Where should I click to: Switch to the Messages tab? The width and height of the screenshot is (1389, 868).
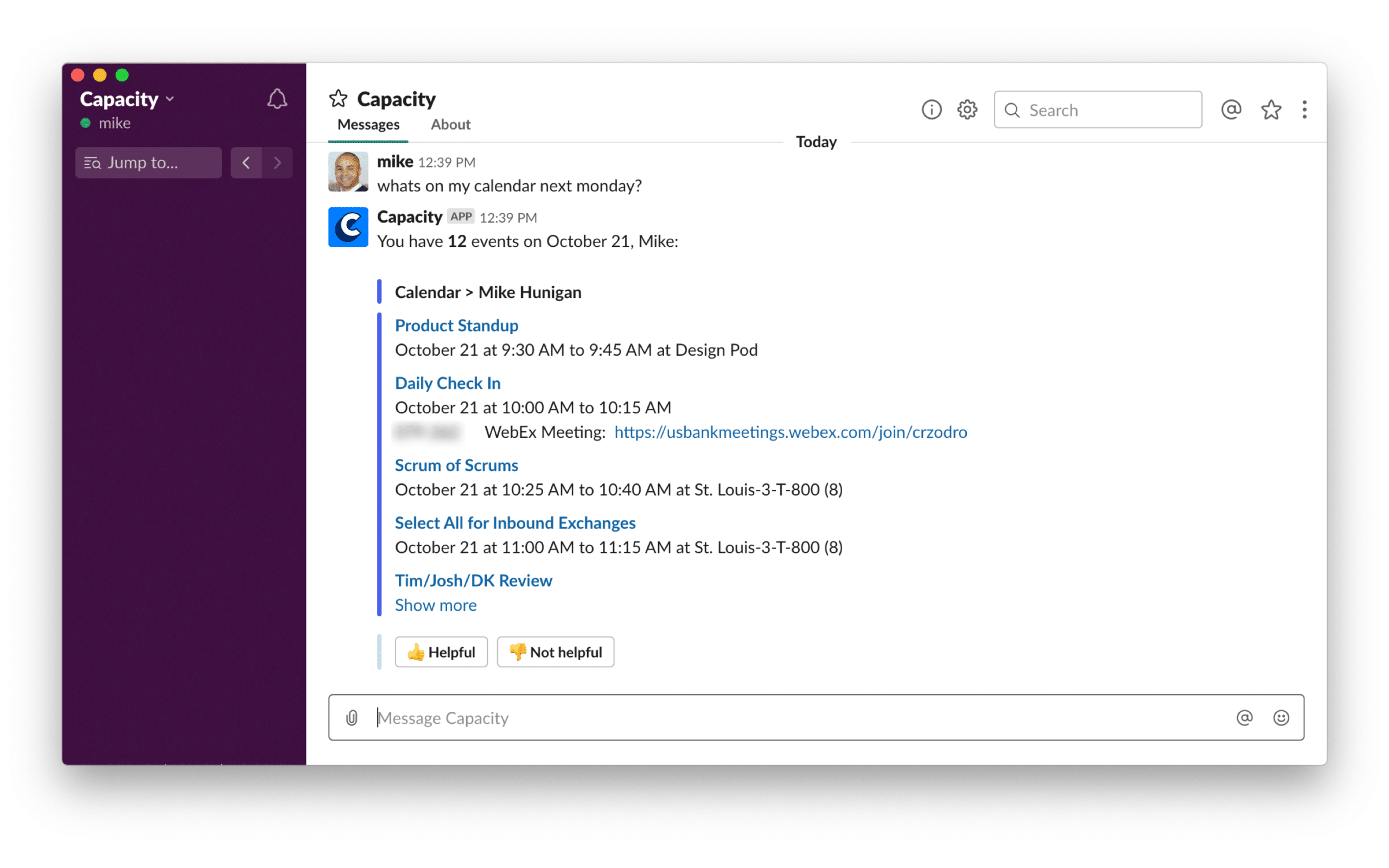368,125
